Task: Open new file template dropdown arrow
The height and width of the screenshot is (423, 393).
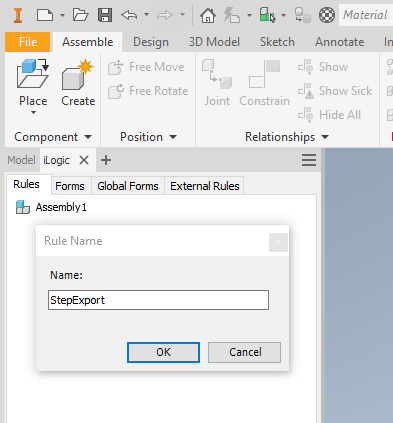Action: click(x=62, y=15)
